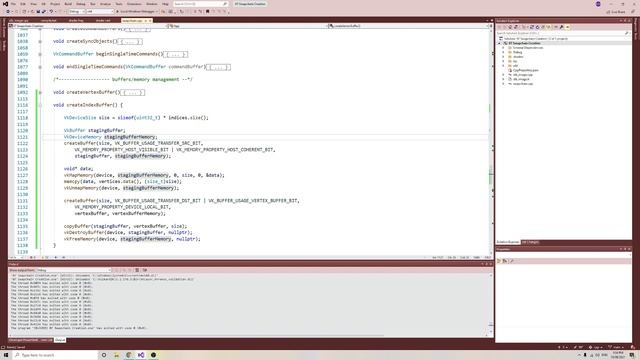The image size is (640, 360).
Task: Click the Refresh icon in Solution Explorer
Action: (x=537, y=27)
